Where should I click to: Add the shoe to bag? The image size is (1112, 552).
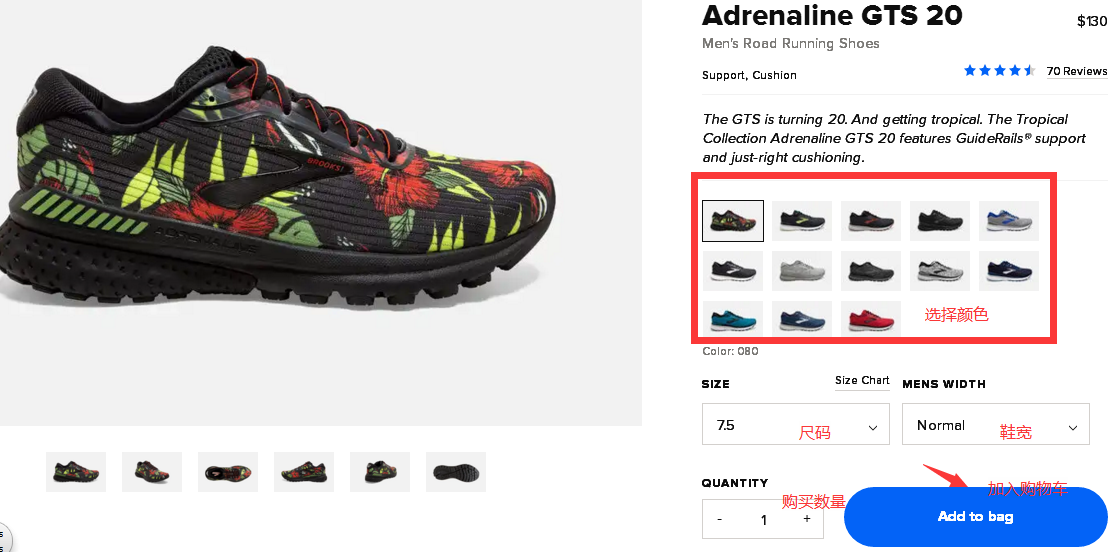coord(975,517)
